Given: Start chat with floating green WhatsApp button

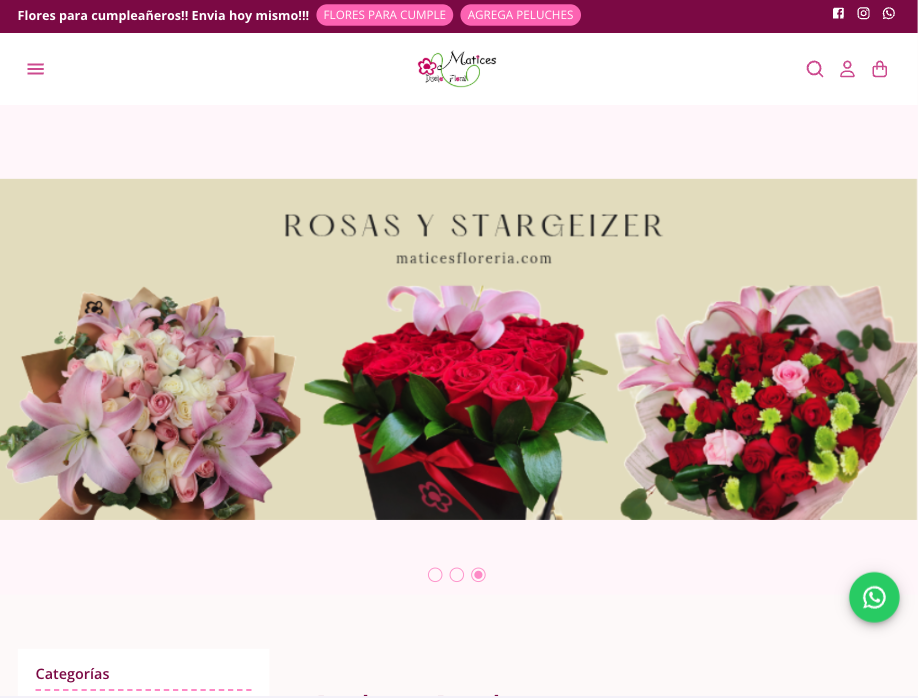Looking at the screenshot, I should [x=874, y=597].
